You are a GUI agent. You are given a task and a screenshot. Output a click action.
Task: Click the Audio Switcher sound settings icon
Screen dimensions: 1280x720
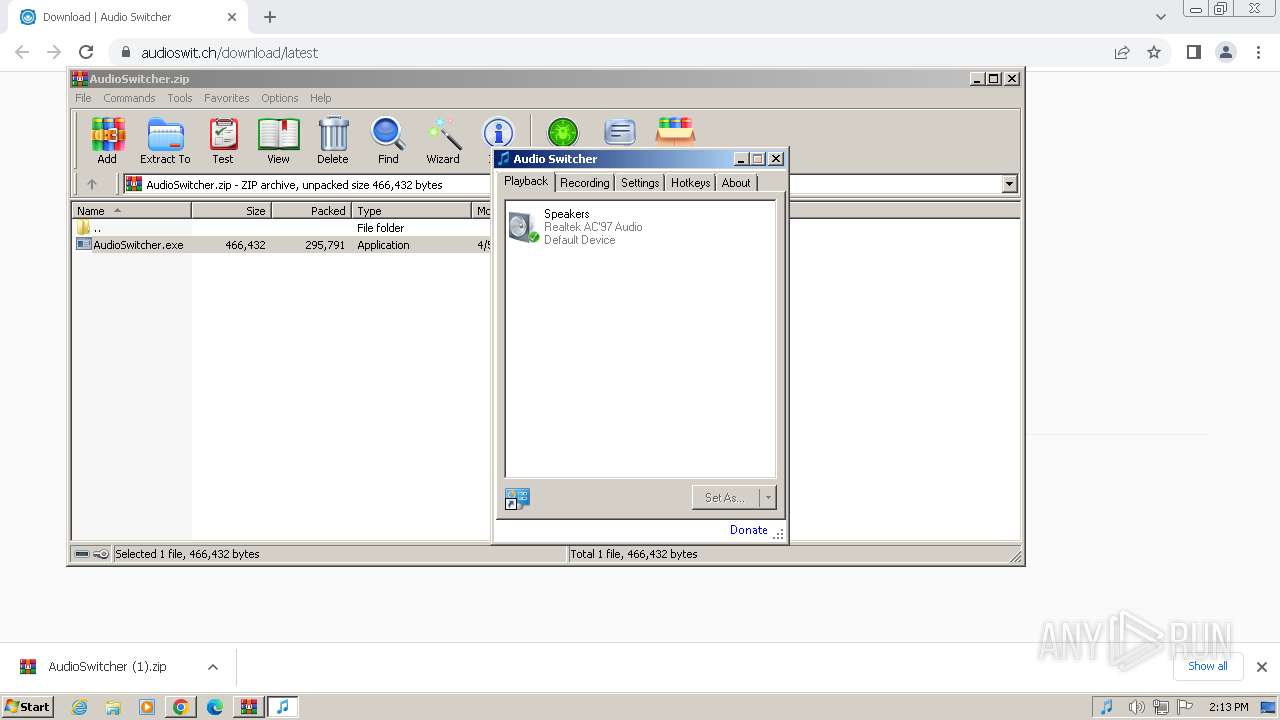tap(517, 498)
